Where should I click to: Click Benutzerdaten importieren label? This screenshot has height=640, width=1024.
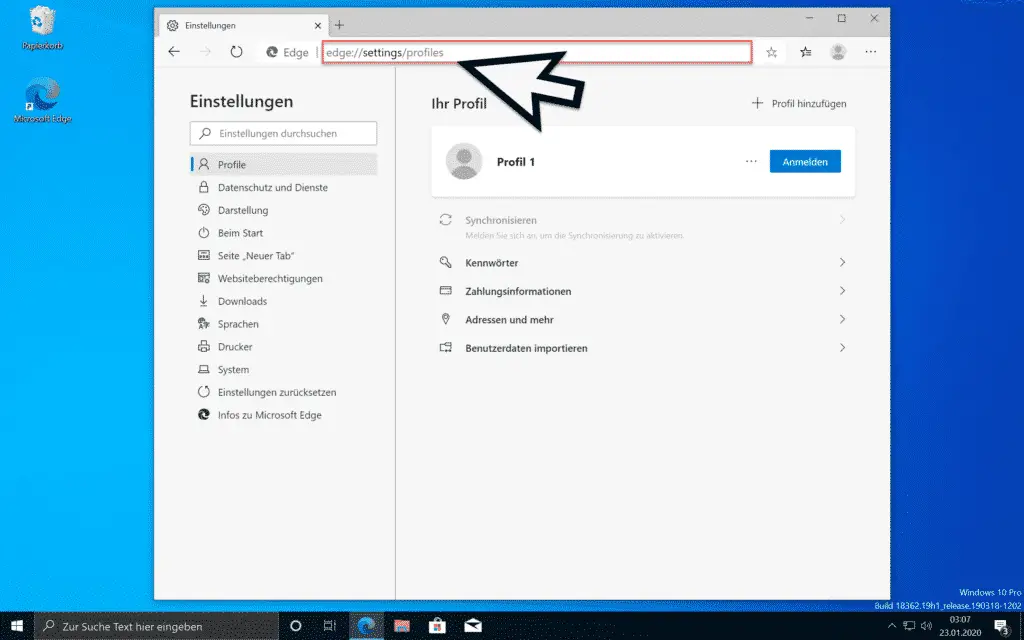click(x=526, y=349)
